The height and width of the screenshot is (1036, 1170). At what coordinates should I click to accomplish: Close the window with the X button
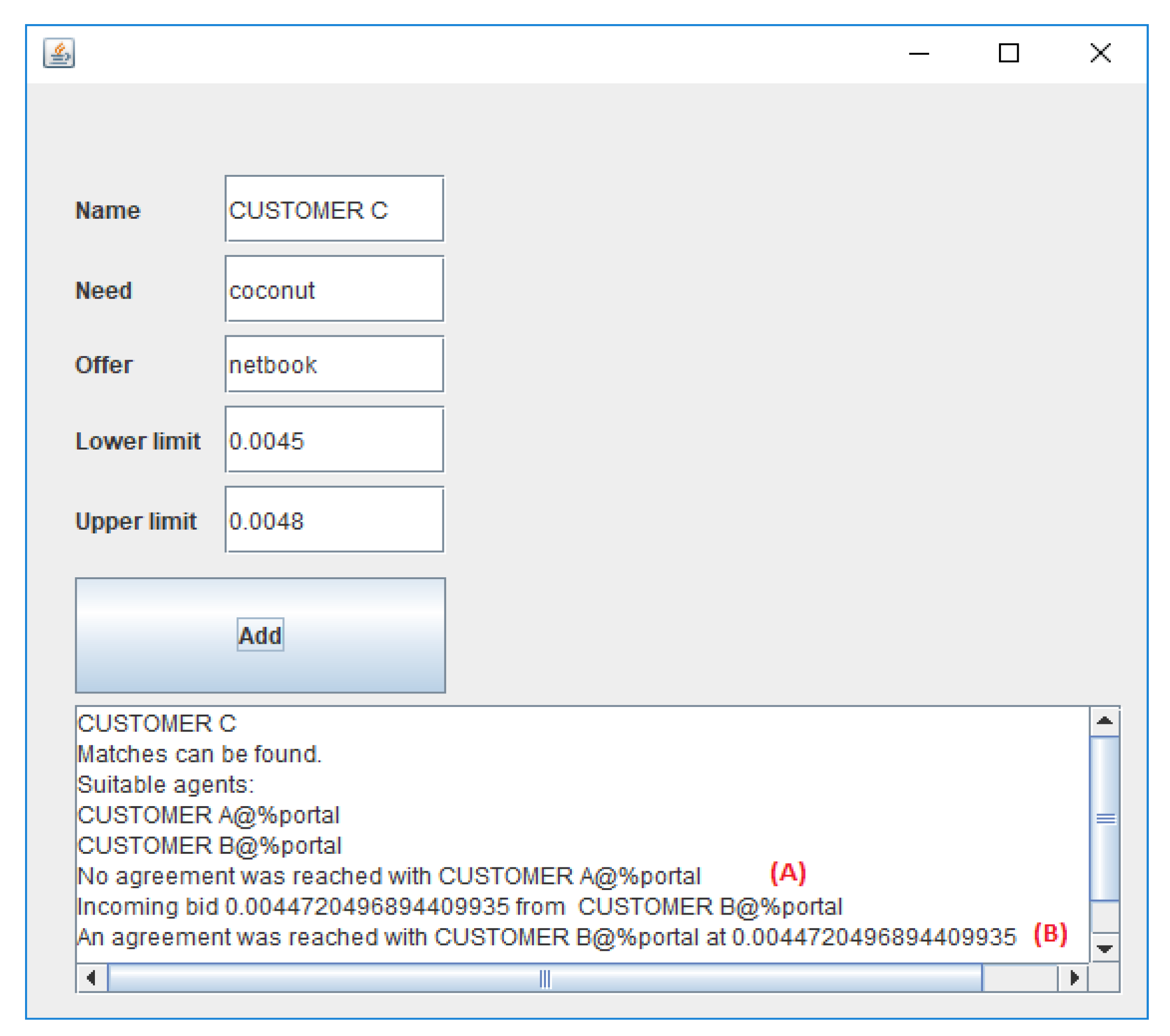(x=1100, y=53)
